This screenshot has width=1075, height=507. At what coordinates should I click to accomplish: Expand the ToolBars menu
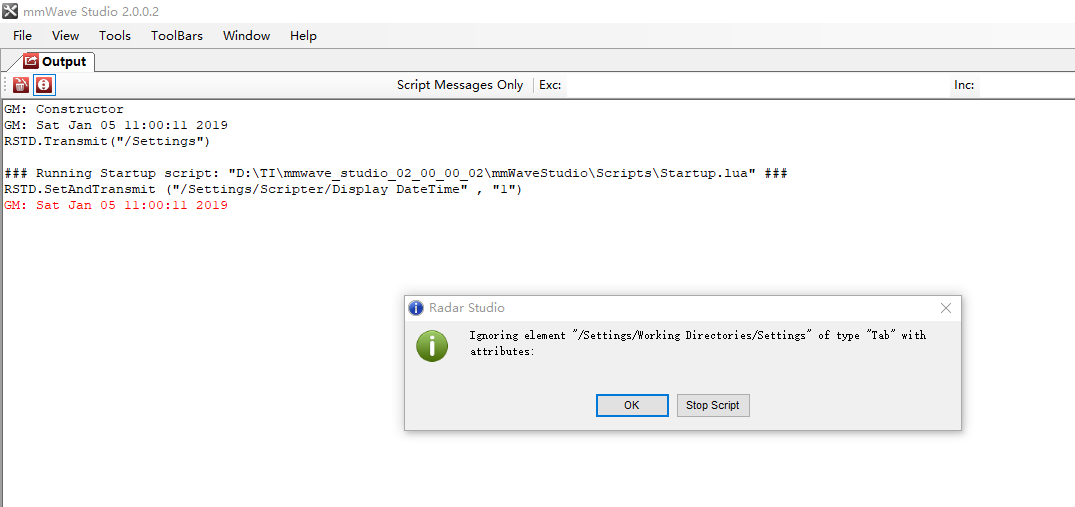point(177,36)
